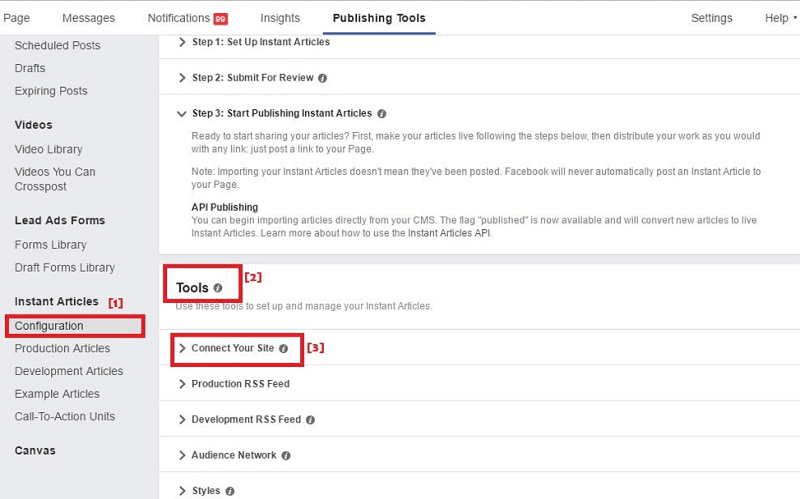Click info icon beside Styles
800x499 pixels.
pos(230,491)
